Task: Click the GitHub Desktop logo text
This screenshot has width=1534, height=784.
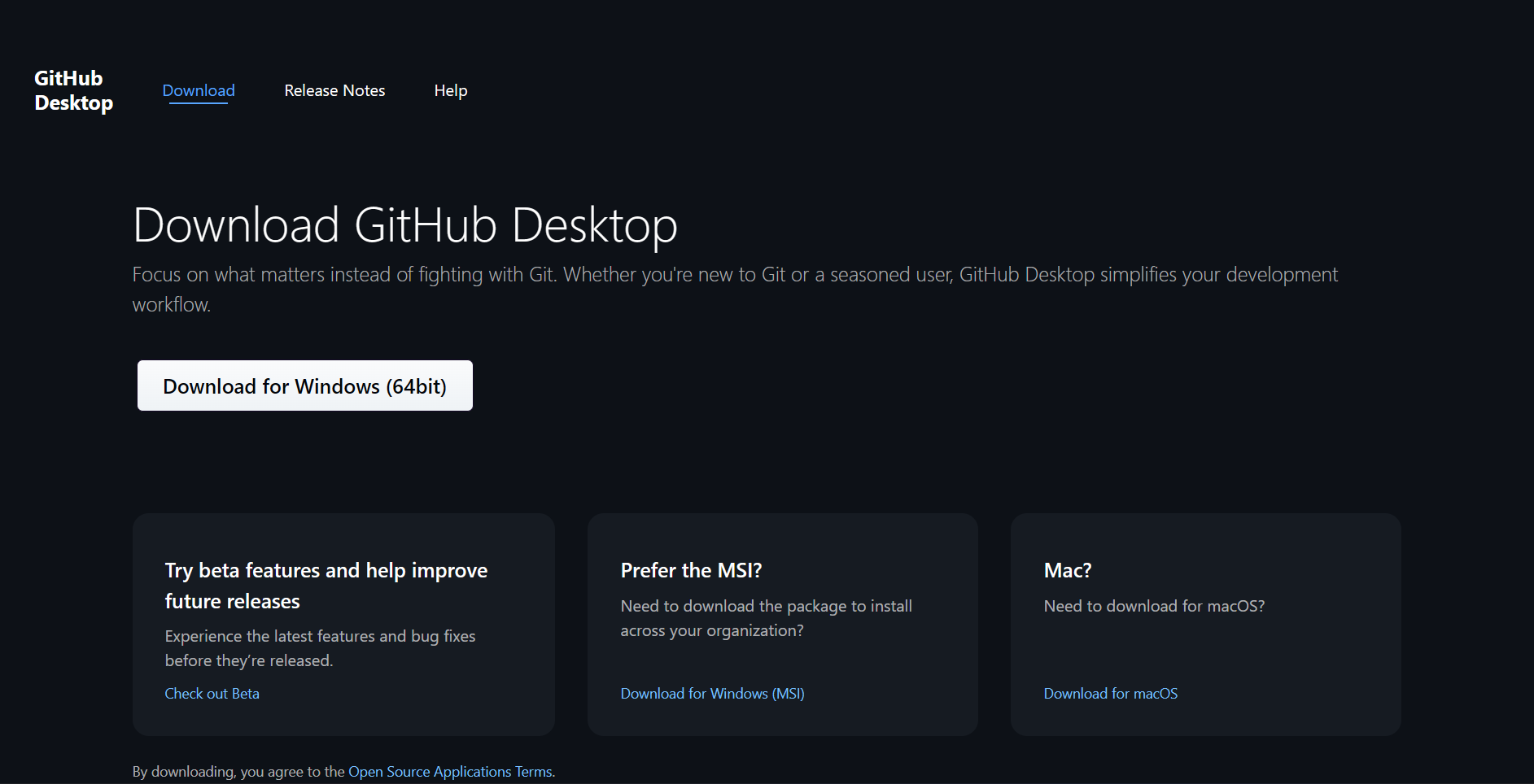Action: pos(73,90)
